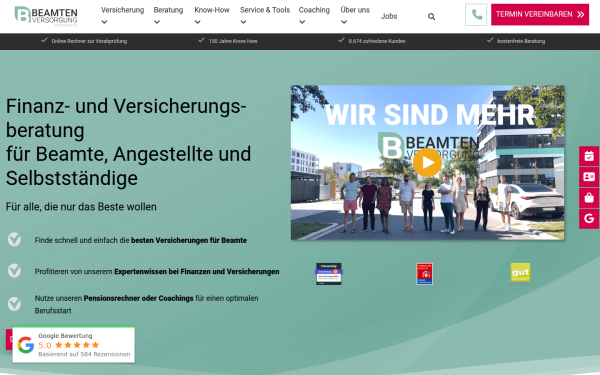This screenshot has height=375, width=600.
Task: Click the red certificate badge
Action: 424,274
